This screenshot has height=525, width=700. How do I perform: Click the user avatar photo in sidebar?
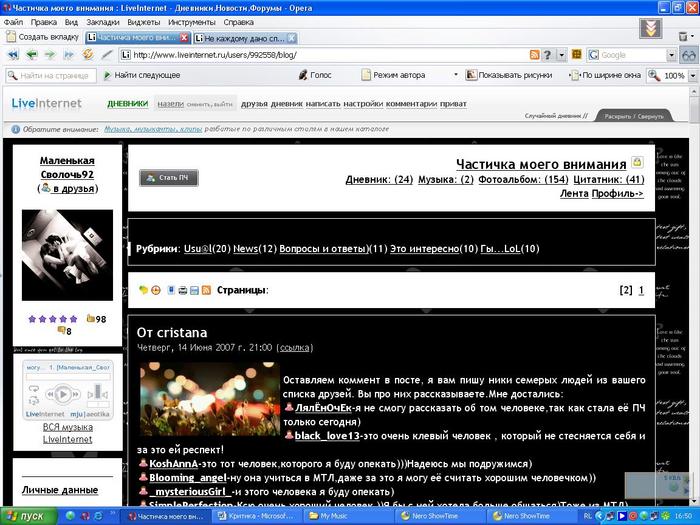67,255
